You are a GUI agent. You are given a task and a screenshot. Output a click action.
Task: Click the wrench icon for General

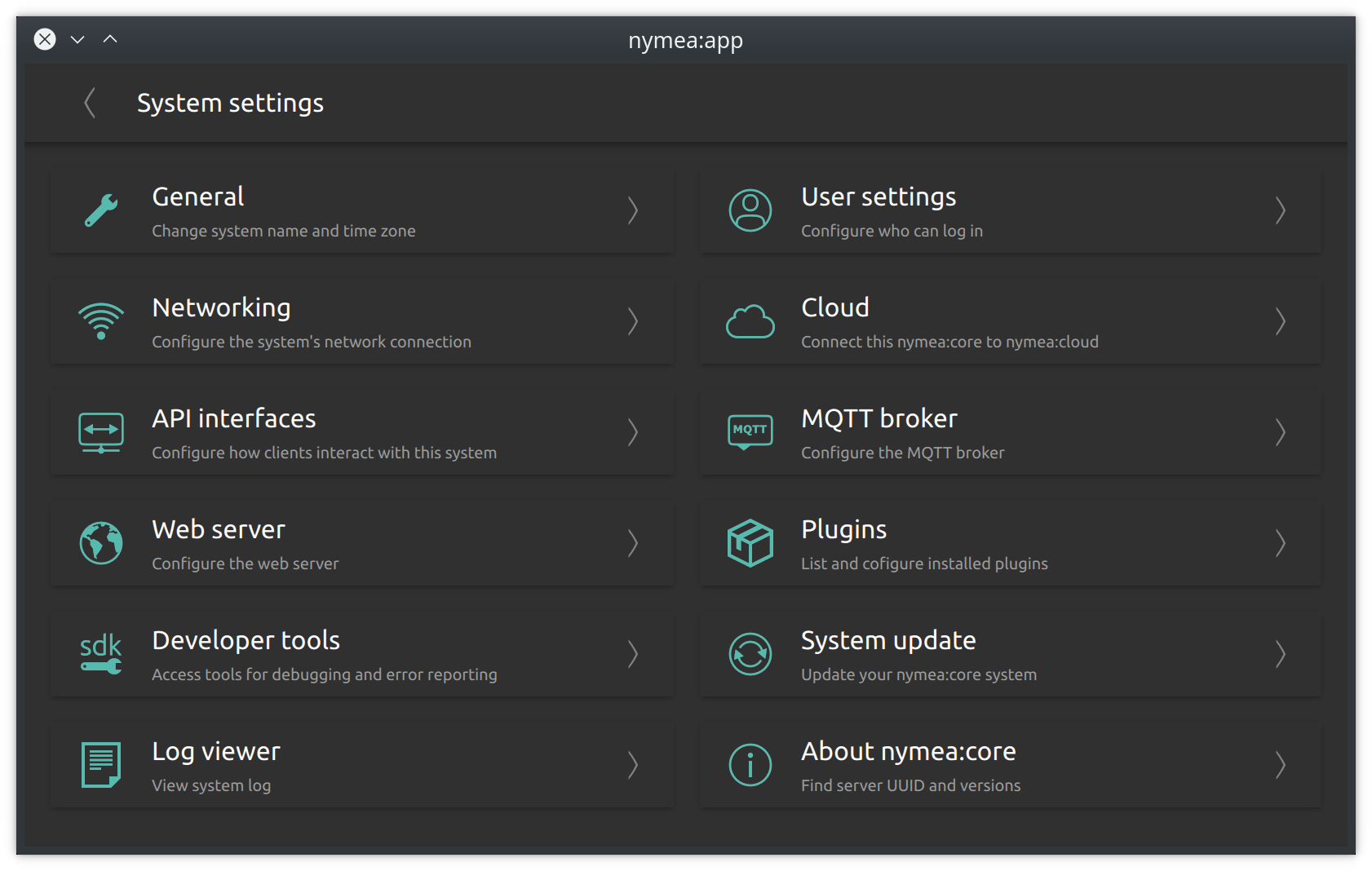tap(101, 210)
